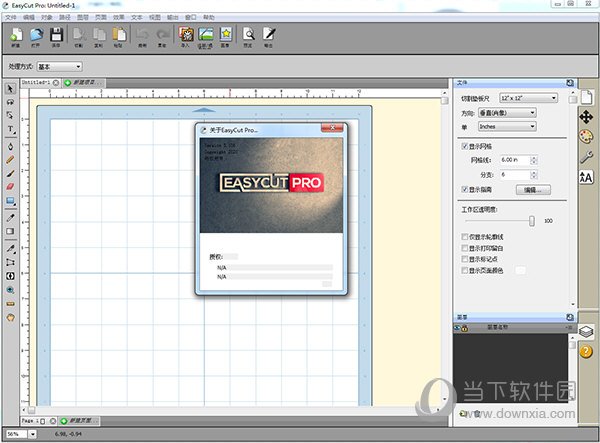The height and width of the screenshot is (443, 600).
Task: Enable the Show registration marks checkbox
Action: tap(465, 259)
